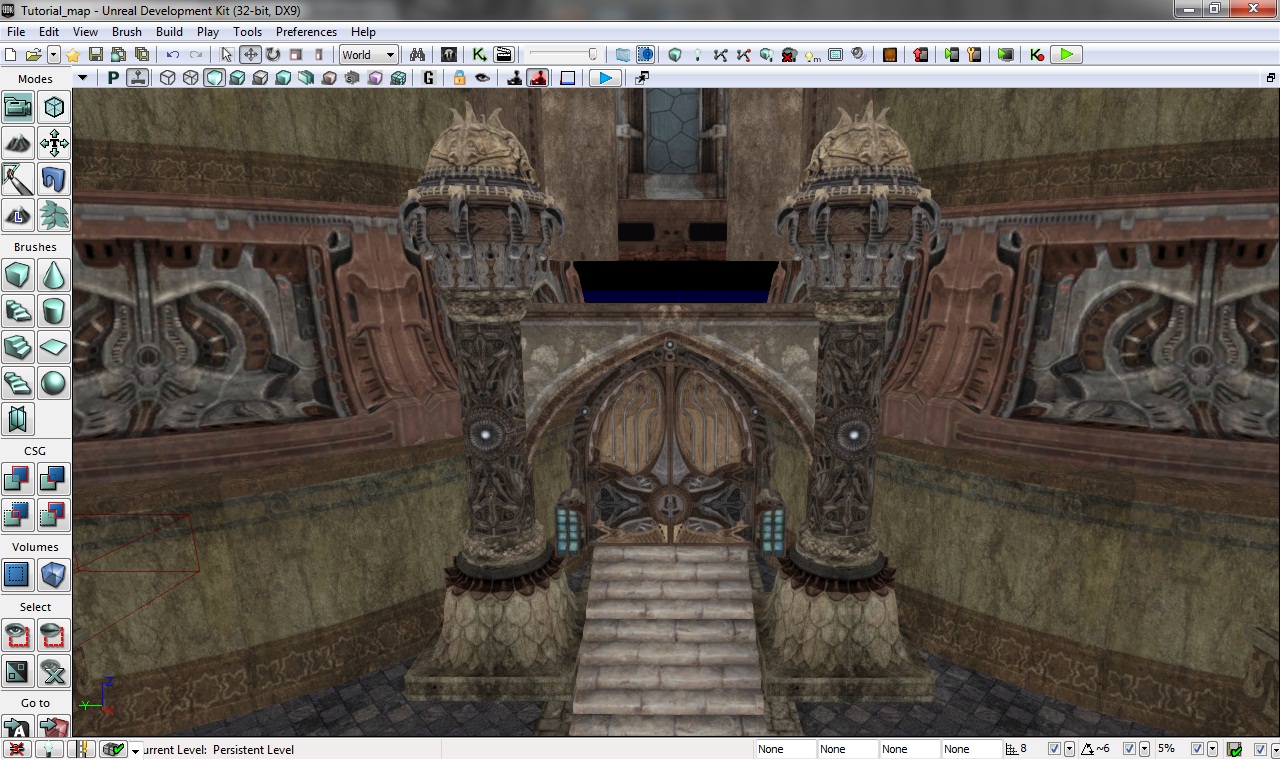Open the Build menu
Image resolution: width=1280 pixels, height=760 pixels.
click(x=169, y=32)
